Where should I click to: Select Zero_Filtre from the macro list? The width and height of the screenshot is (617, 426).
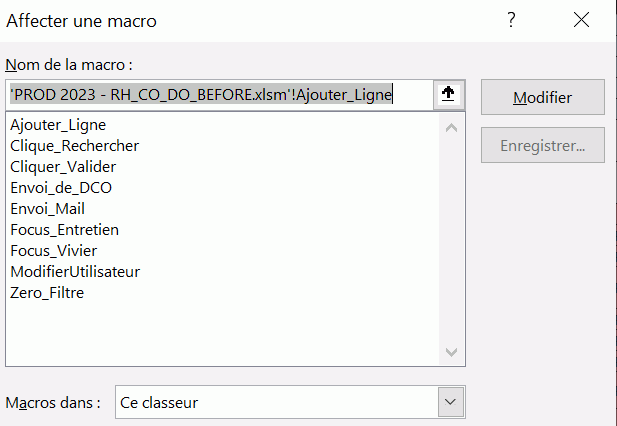tap(47, 293)
